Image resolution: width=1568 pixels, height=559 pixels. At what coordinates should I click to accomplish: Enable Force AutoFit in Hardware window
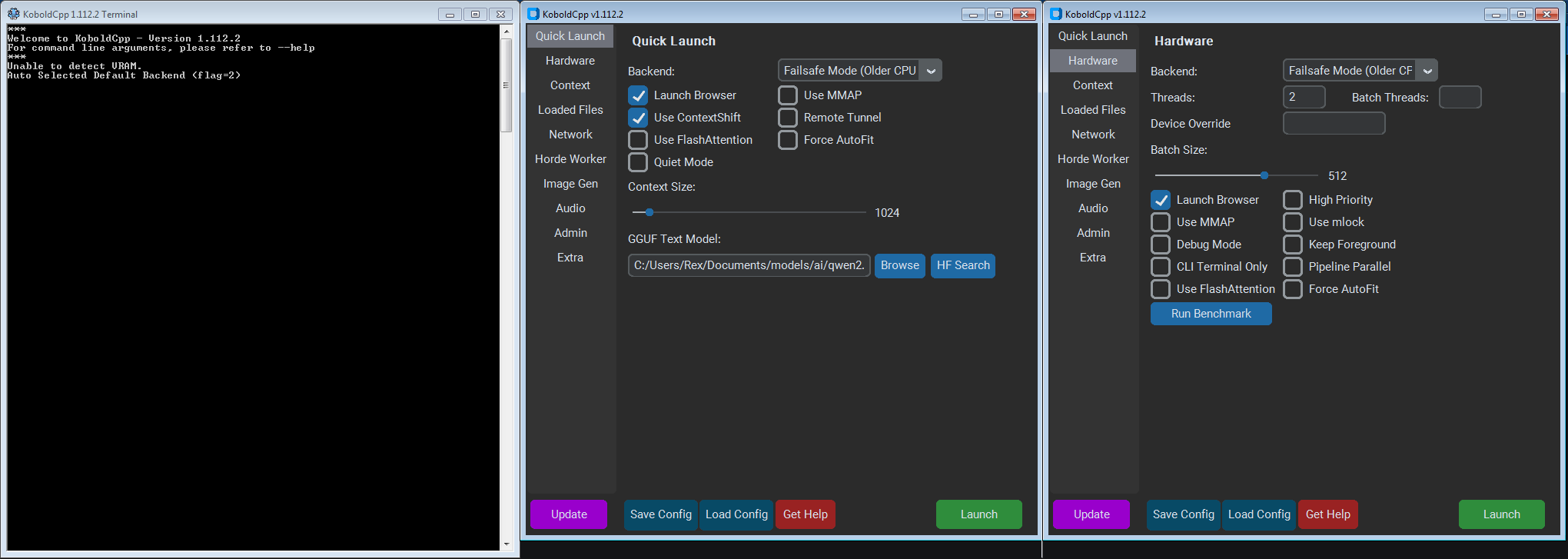click(x=1293, y=289)
